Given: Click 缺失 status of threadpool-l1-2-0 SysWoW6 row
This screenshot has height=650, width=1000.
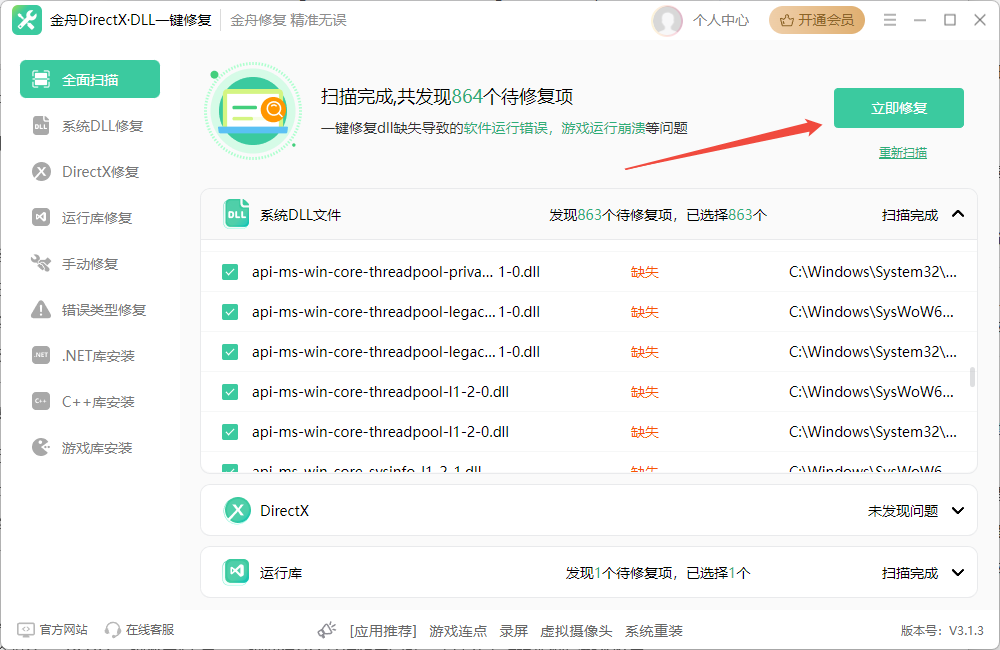Looking at the screenshot, I should coord(645,392).
